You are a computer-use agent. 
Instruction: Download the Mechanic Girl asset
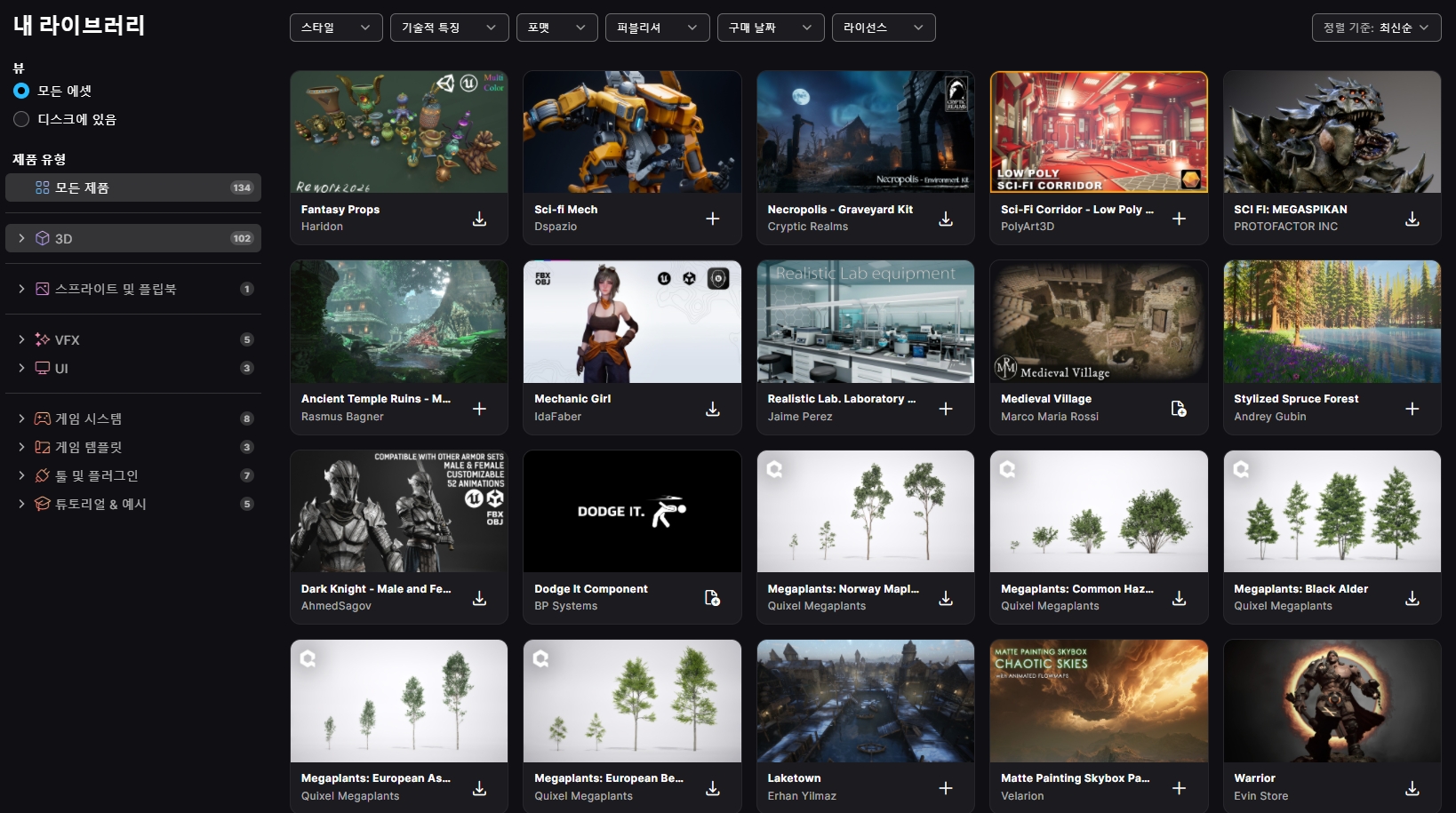click(x=712, y=409)
